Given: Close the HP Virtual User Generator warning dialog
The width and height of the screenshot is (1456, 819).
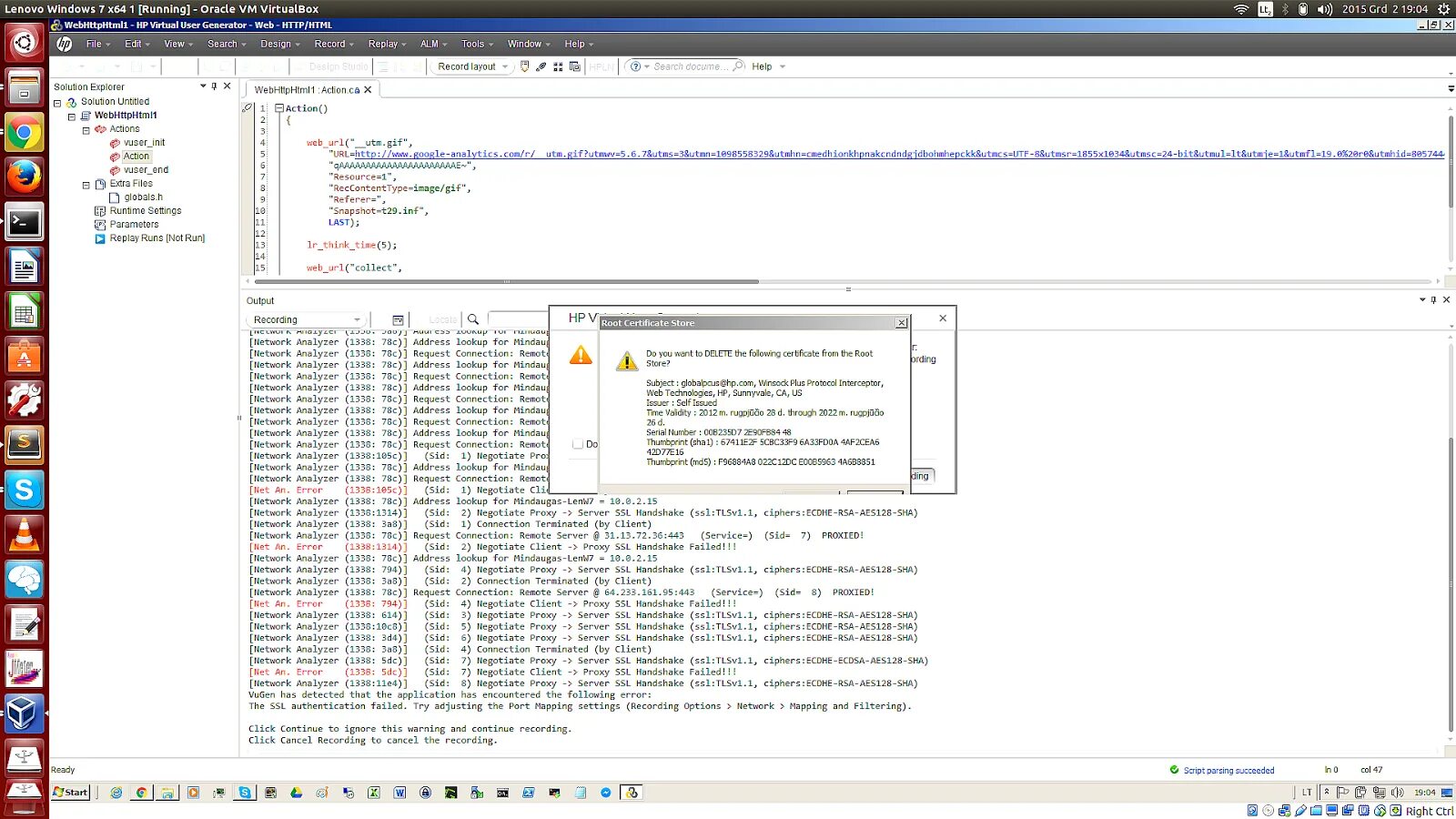Looking at the screenshot, I should click(x=943, y=318).
